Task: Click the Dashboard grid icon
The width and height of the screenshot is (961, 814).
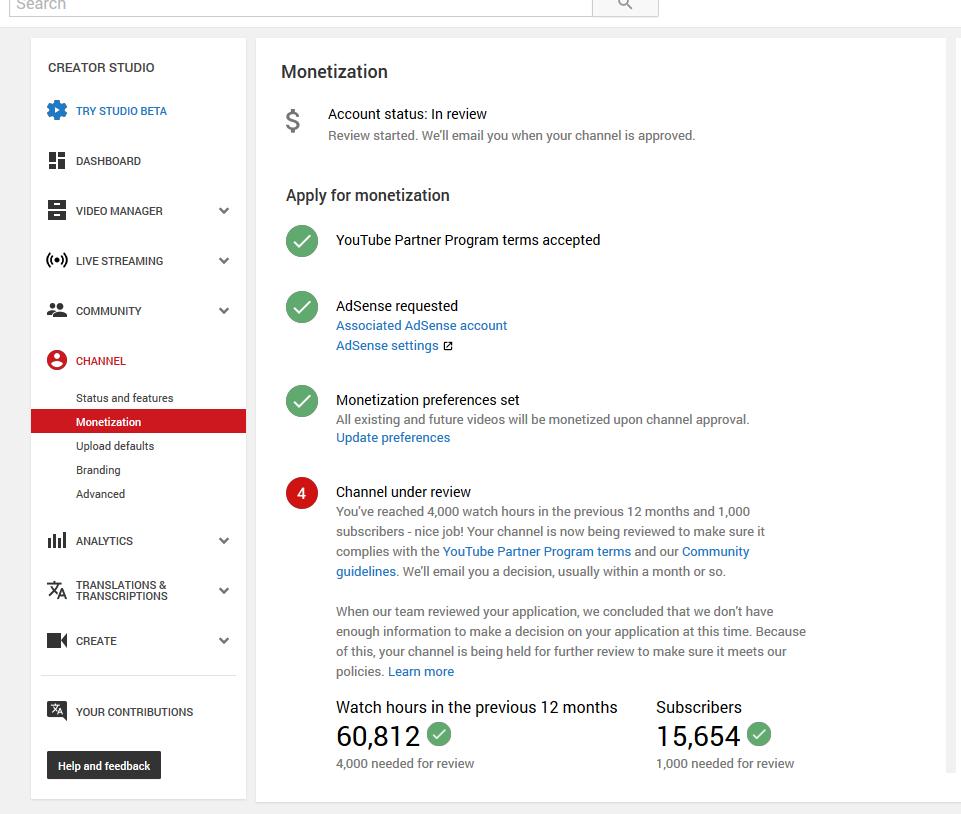Action: point(57,161)
